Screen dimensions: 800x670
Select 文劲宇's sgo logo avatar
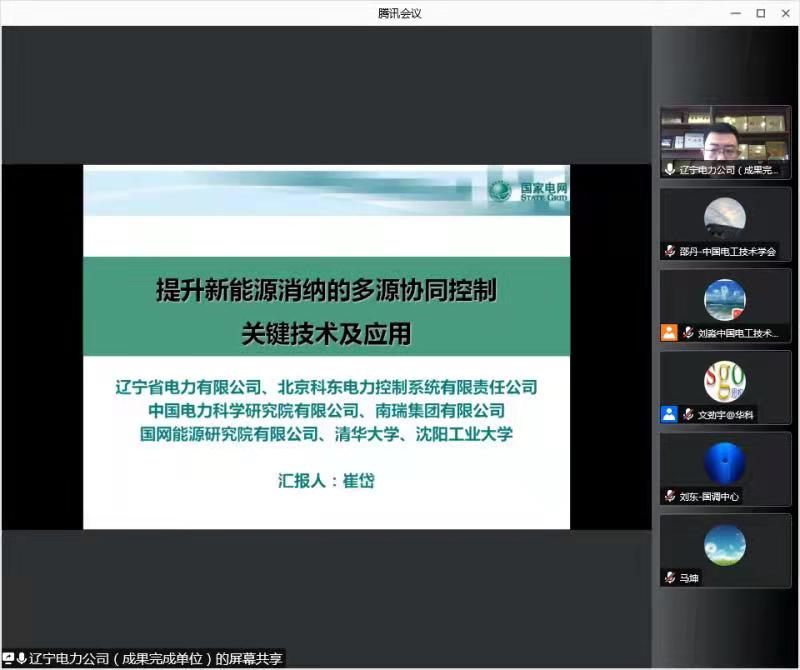pos(725,381)
